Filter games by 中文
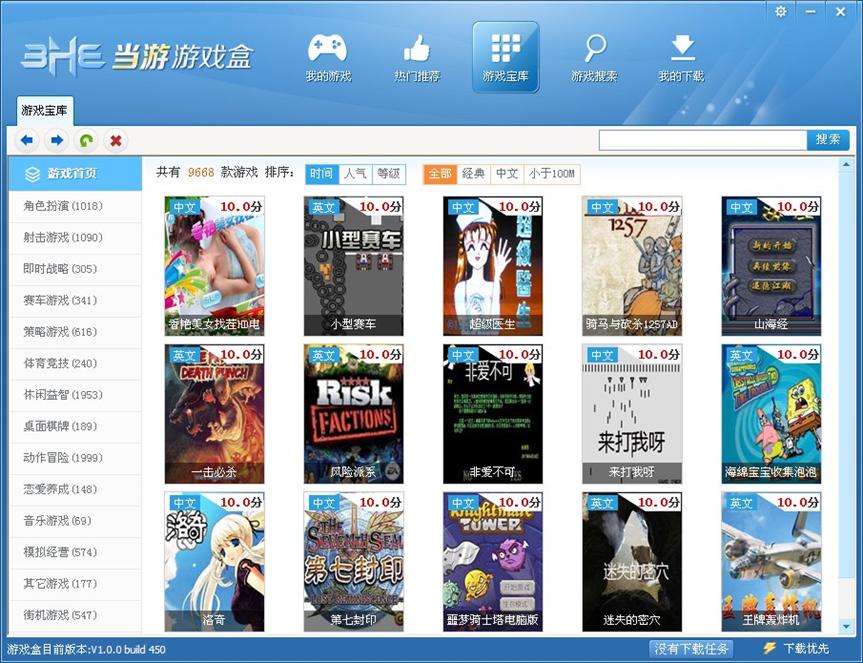Viewport: 863px width, 663px height. (x=507, y=174)
